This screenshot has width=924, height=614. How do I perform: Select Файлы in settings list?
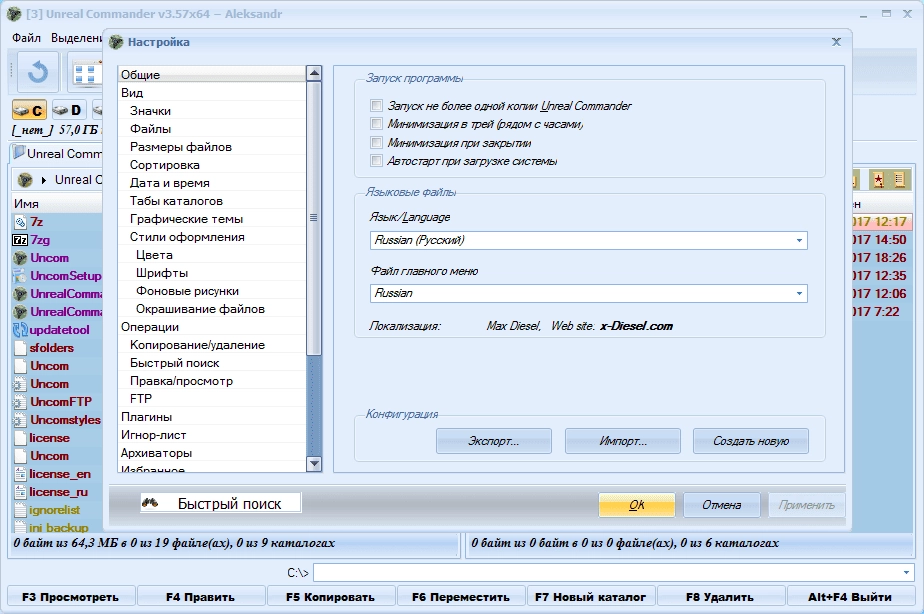coord(212,129)
